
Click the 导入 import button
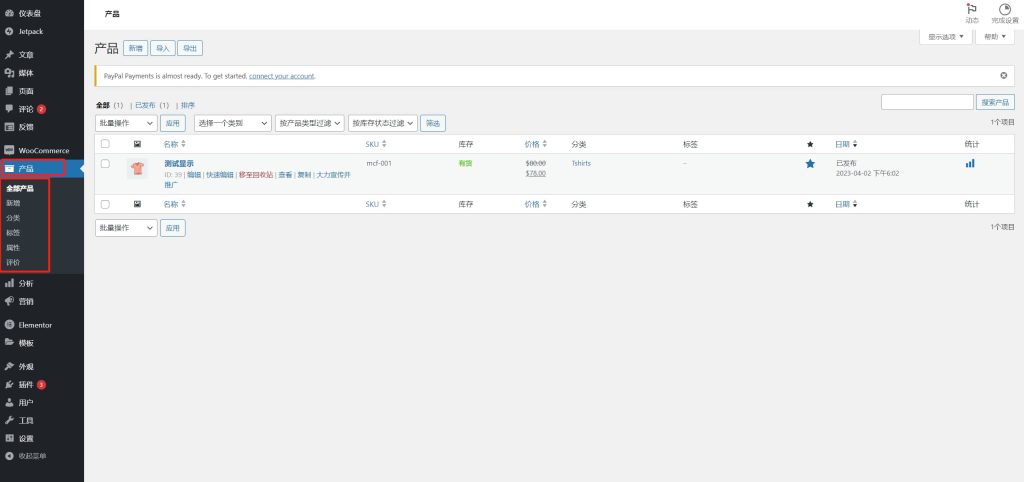point(163,48)
